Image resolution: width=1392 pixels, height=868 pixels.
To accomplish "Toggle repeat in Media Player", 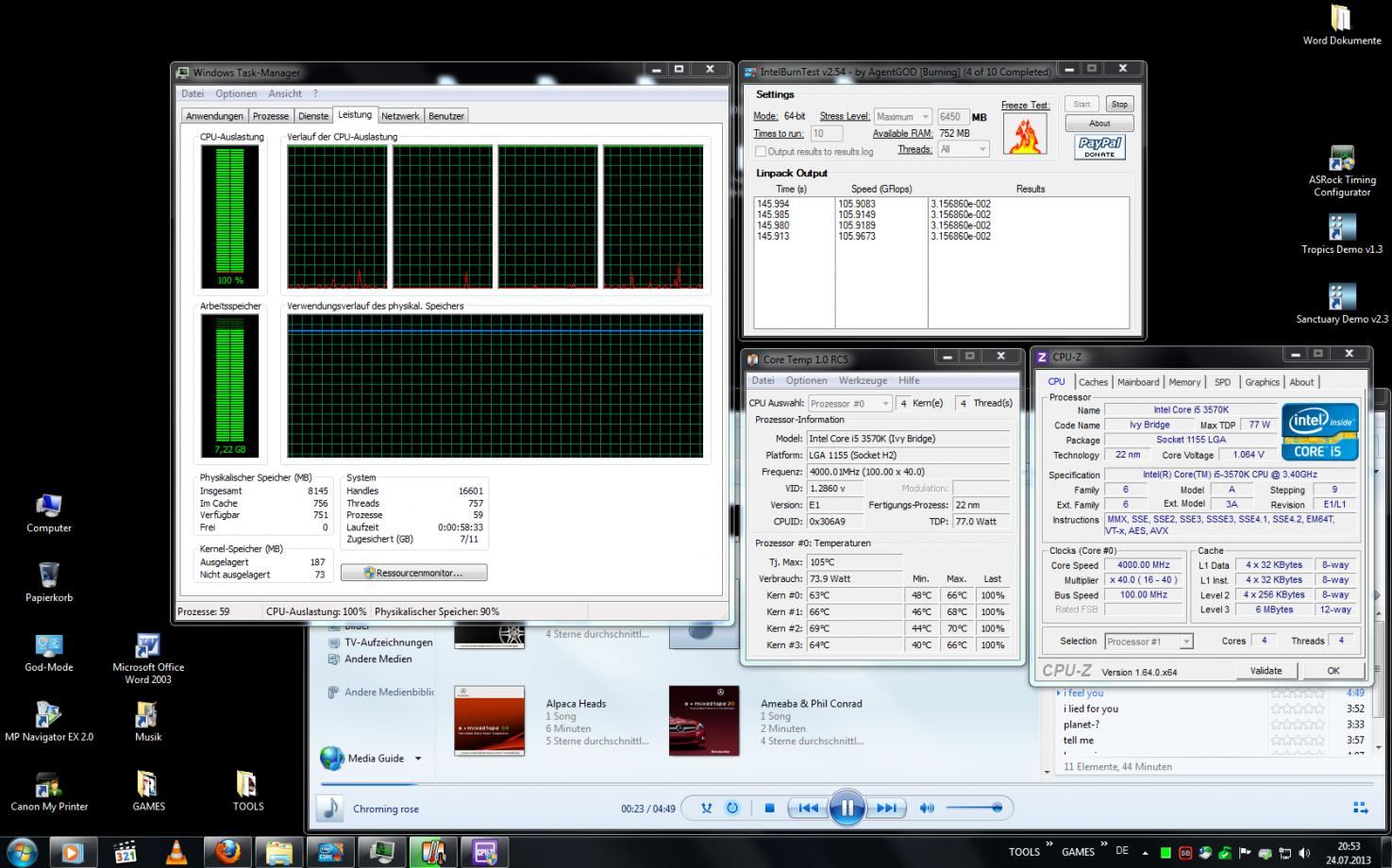I will pos(732,808).
